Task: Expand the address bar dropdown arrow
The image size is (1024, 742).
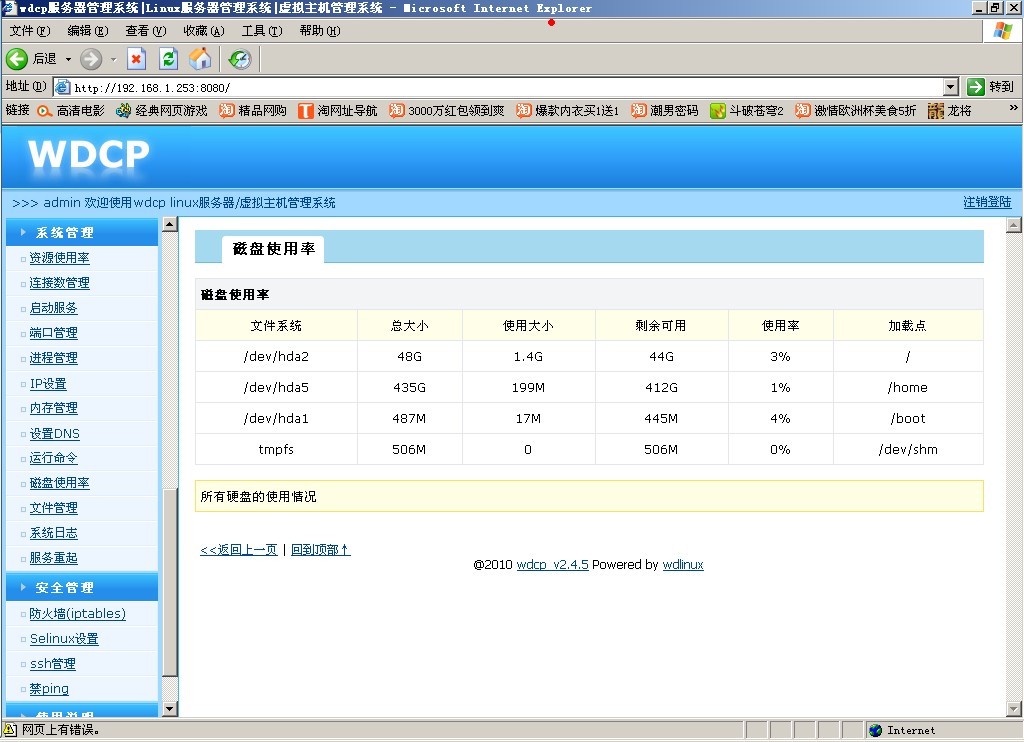Action: click(950, 87)
